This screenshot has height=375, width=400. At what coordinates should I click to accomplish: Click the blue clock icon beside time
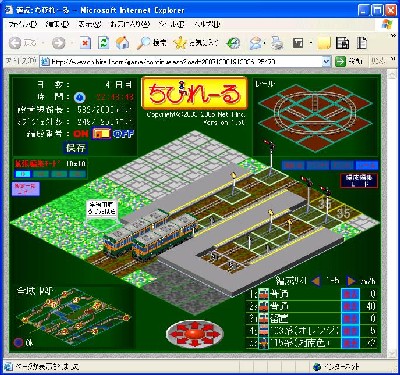80,97
